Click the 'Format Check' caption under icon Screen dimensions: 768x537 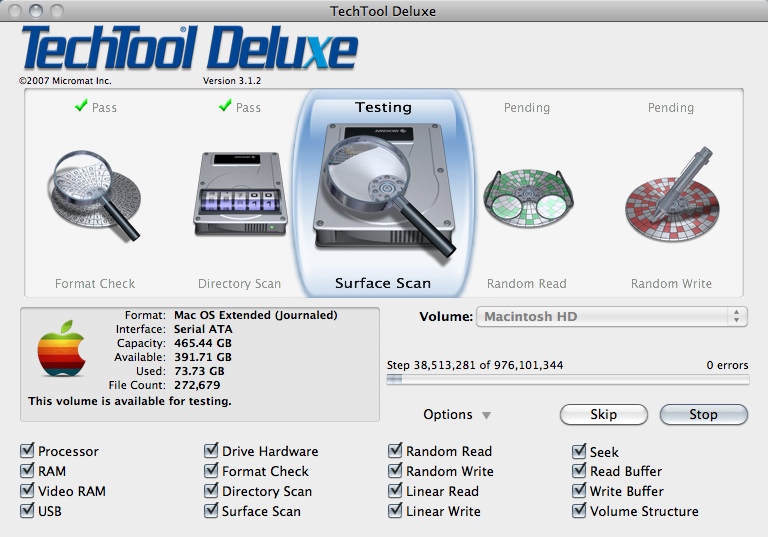coord(95,283)
